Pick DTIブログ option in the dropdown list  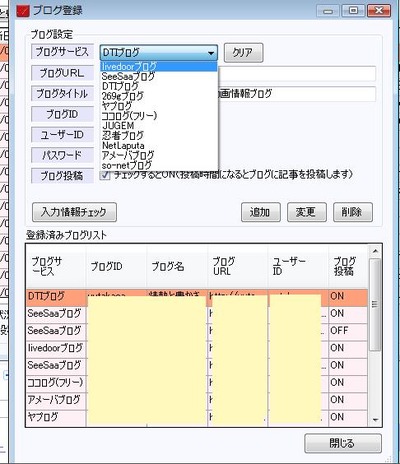[159, 86]
